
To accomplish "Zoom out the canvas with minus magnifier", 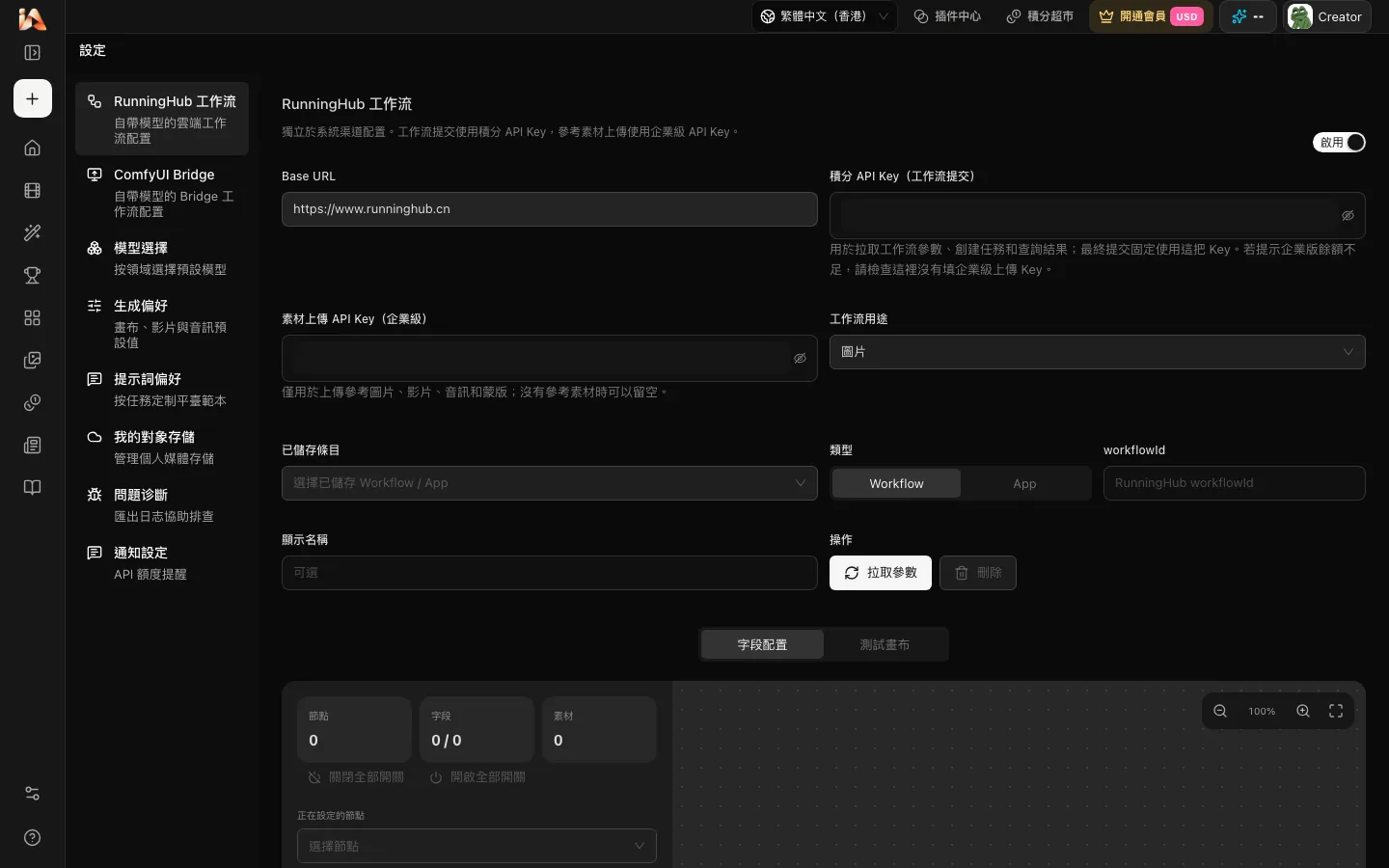I will coord(1220,711).
